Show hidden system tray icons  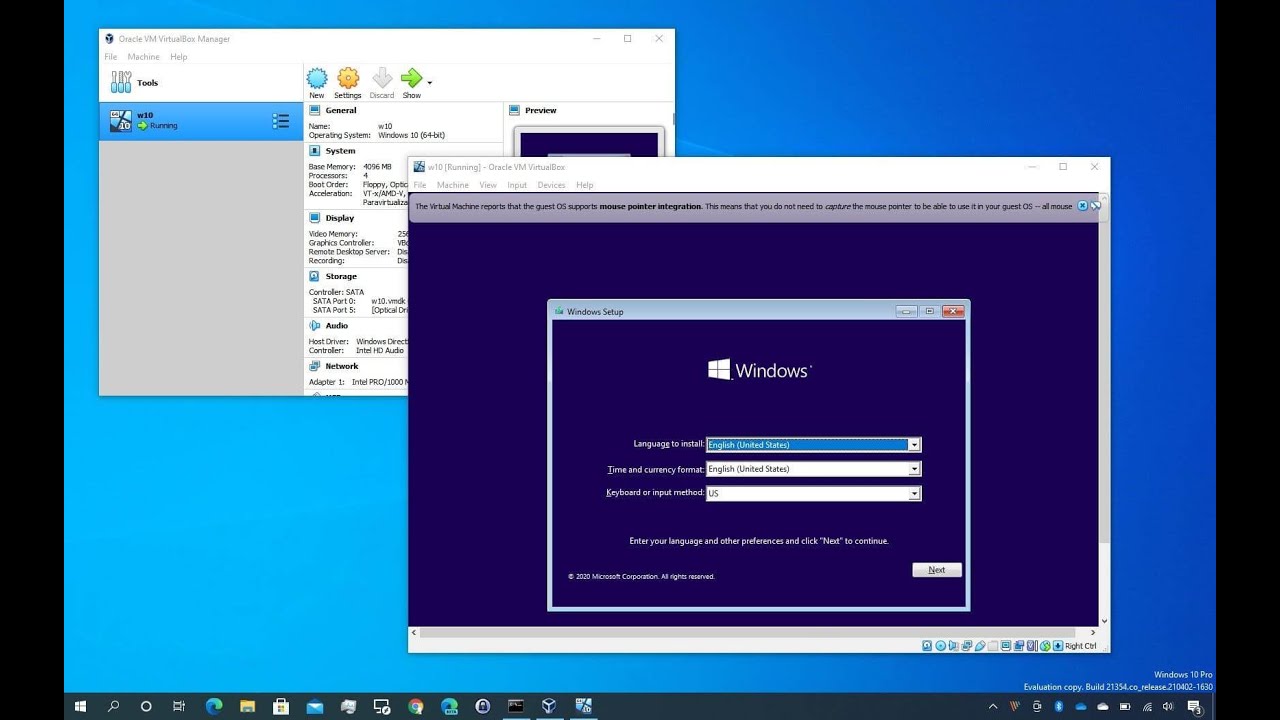click(x=993, y=706)
